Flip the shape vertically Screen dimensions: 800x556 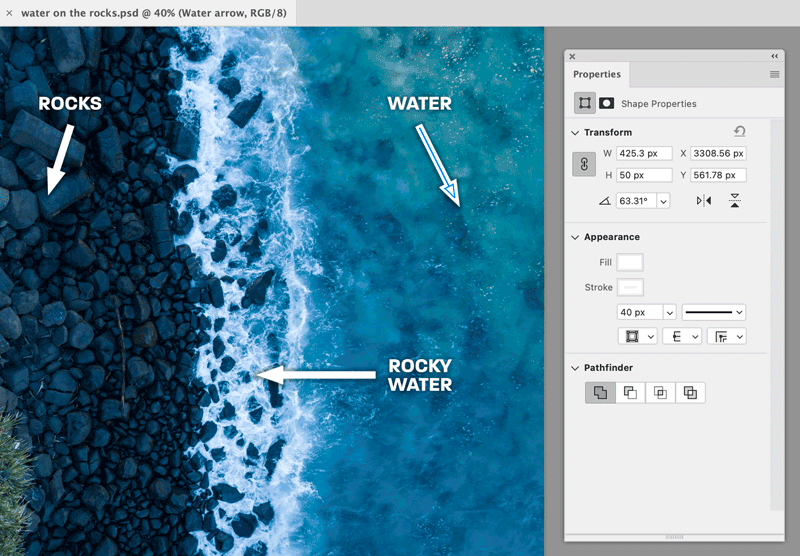tap(735, 200)
